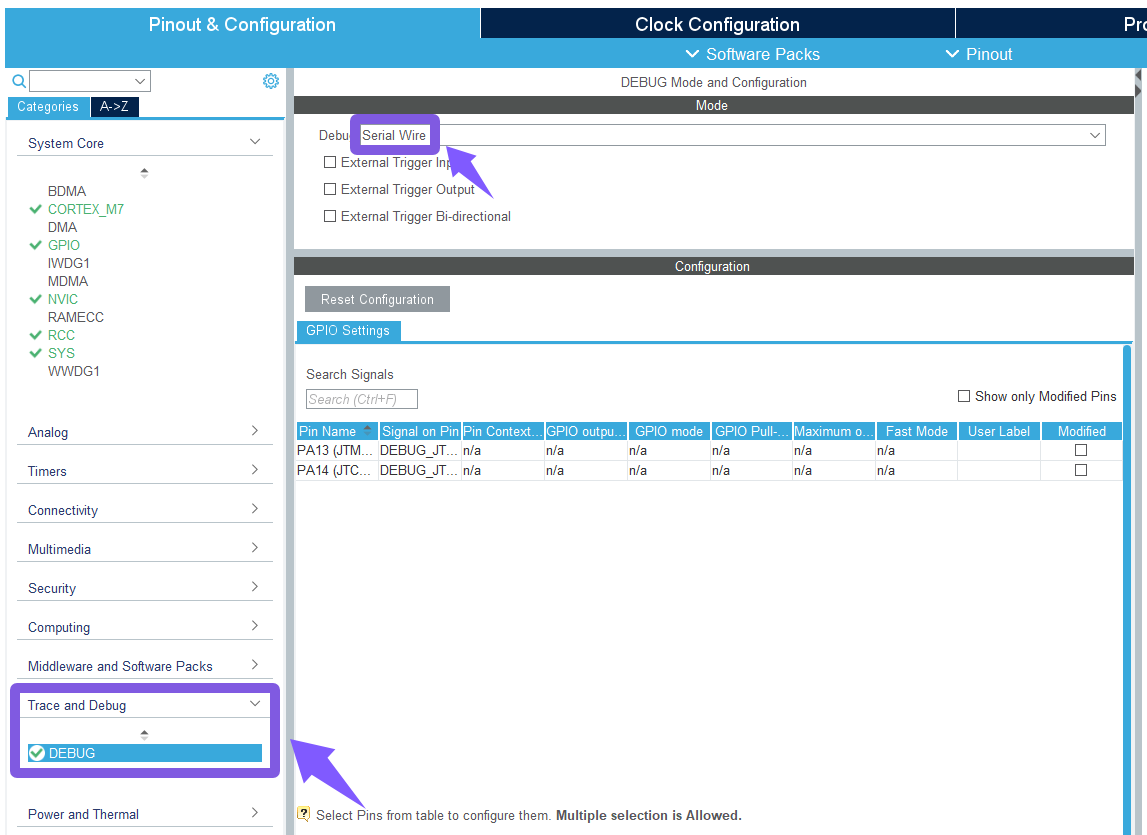This screenshot has height=835, width=1147.
Task: Collapse the Trace and Debug category
Action: coord(255,704)
